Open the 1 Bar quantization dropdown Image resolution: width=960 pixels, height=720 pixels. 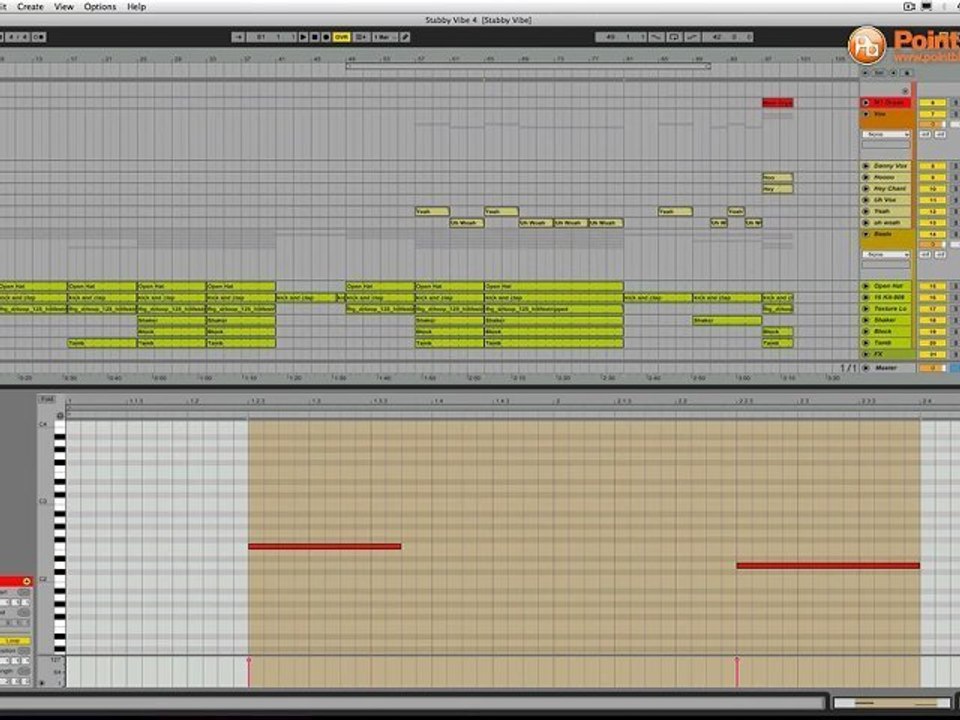[x=383, y=37]
